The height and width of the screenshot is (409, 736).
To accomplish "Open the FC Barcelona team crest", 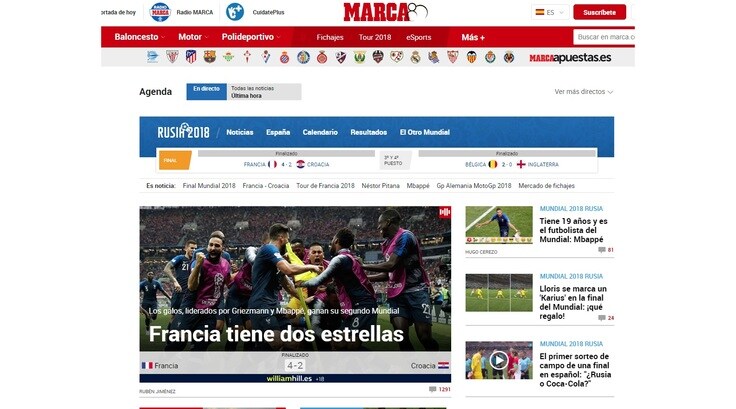I will click(209, 57).
